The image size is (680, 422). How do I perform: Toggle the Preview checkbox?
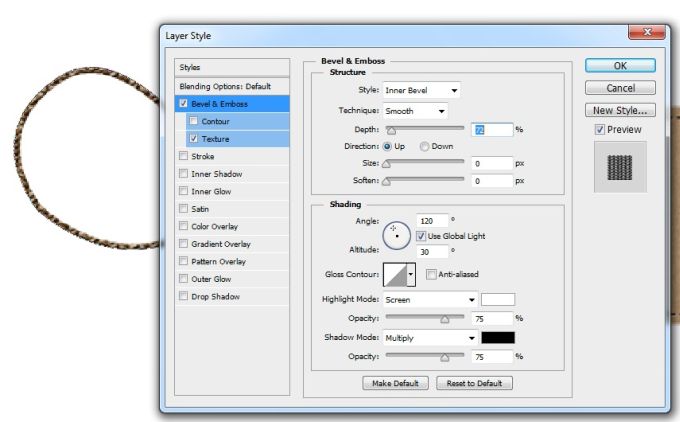pos(600,129)
